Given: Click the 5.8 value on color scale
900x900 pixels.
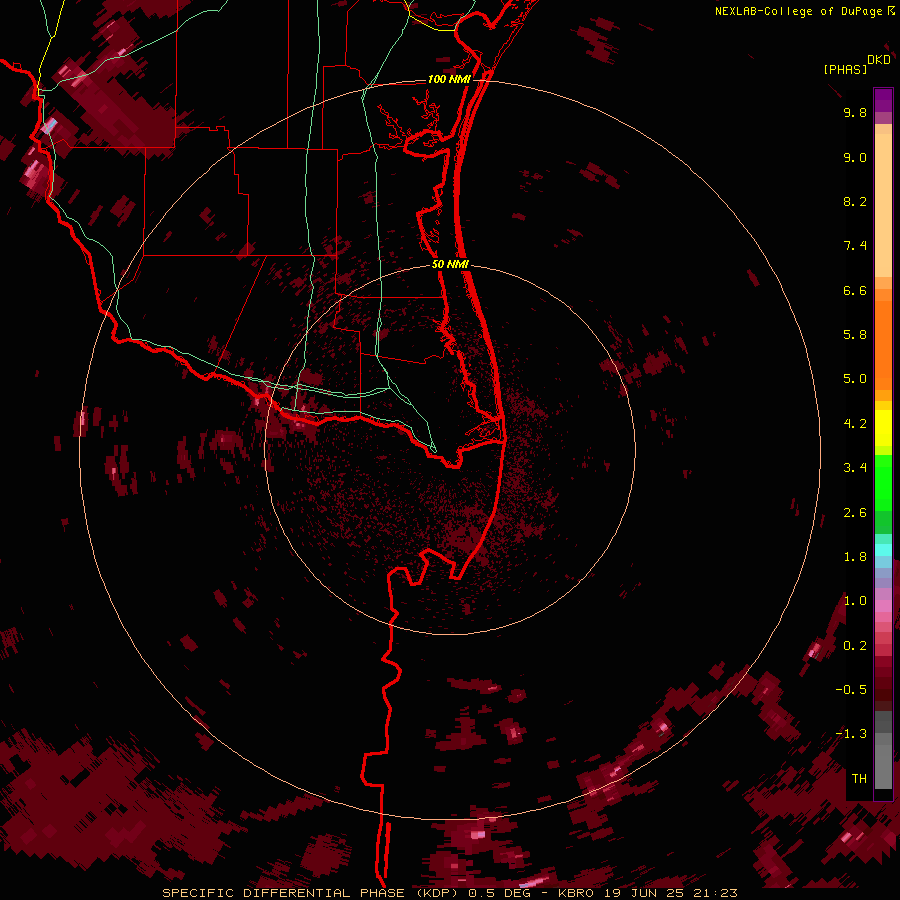Looking at the screenshot, I should 855,335.
